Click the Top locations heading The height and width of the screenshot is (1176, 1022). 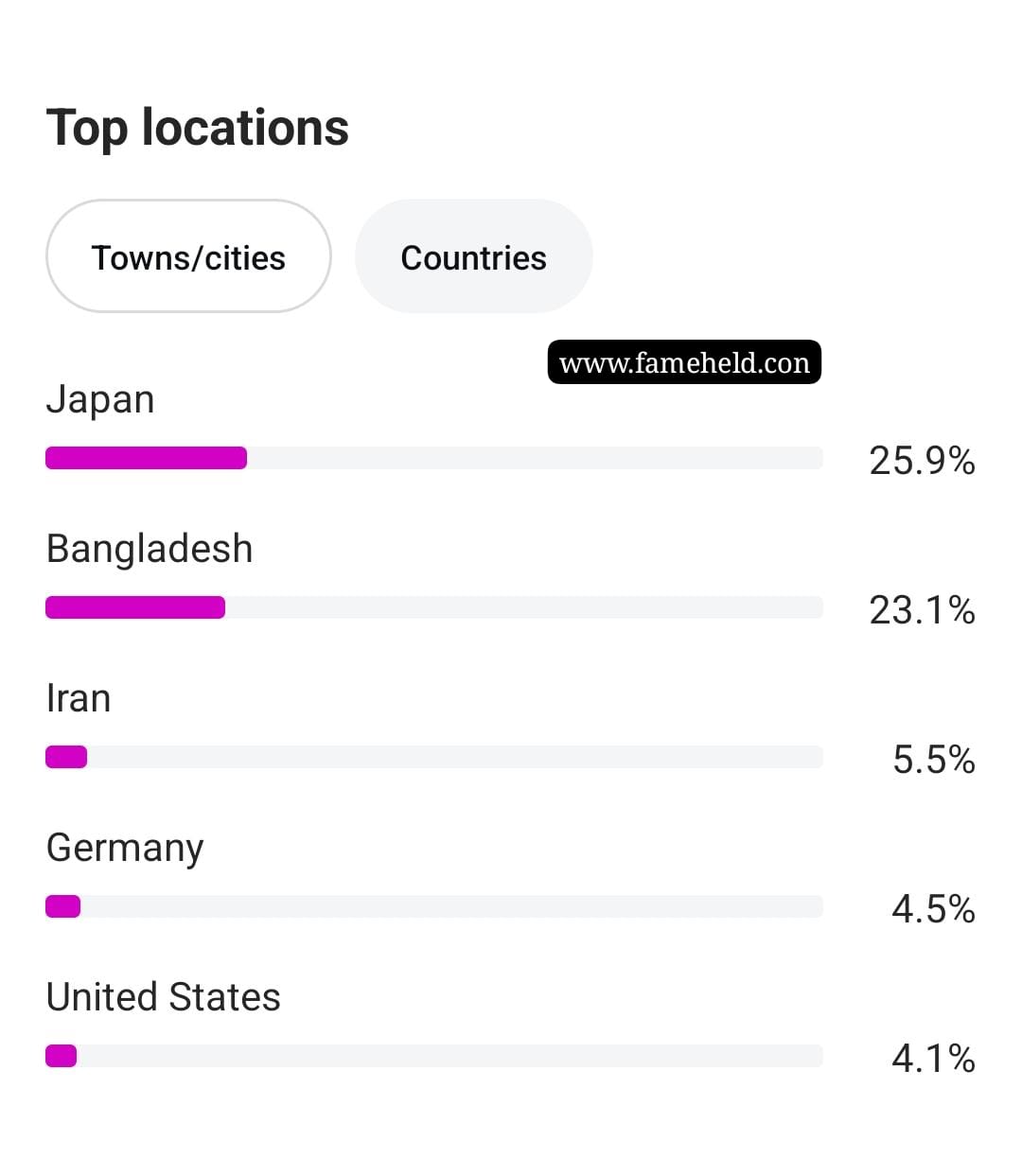click(198, 129)
